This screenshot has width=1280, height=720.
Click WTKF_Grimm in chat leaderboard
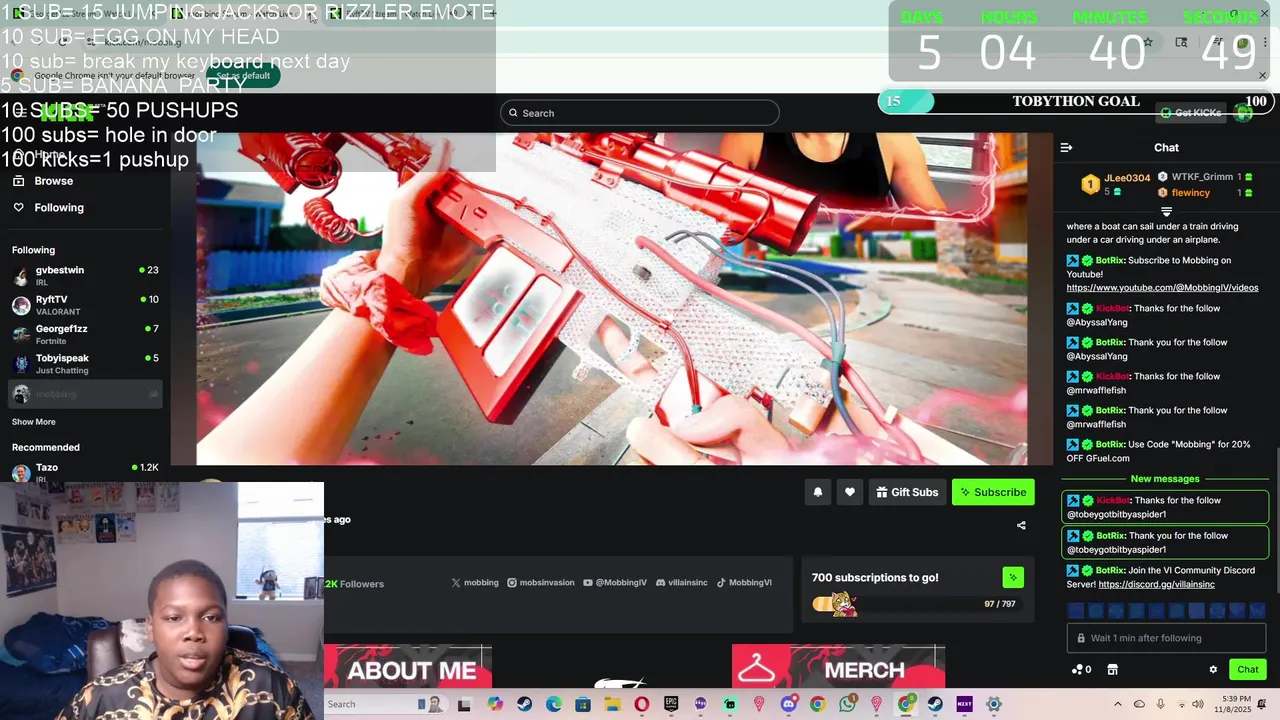click(x=1202, y=177)
